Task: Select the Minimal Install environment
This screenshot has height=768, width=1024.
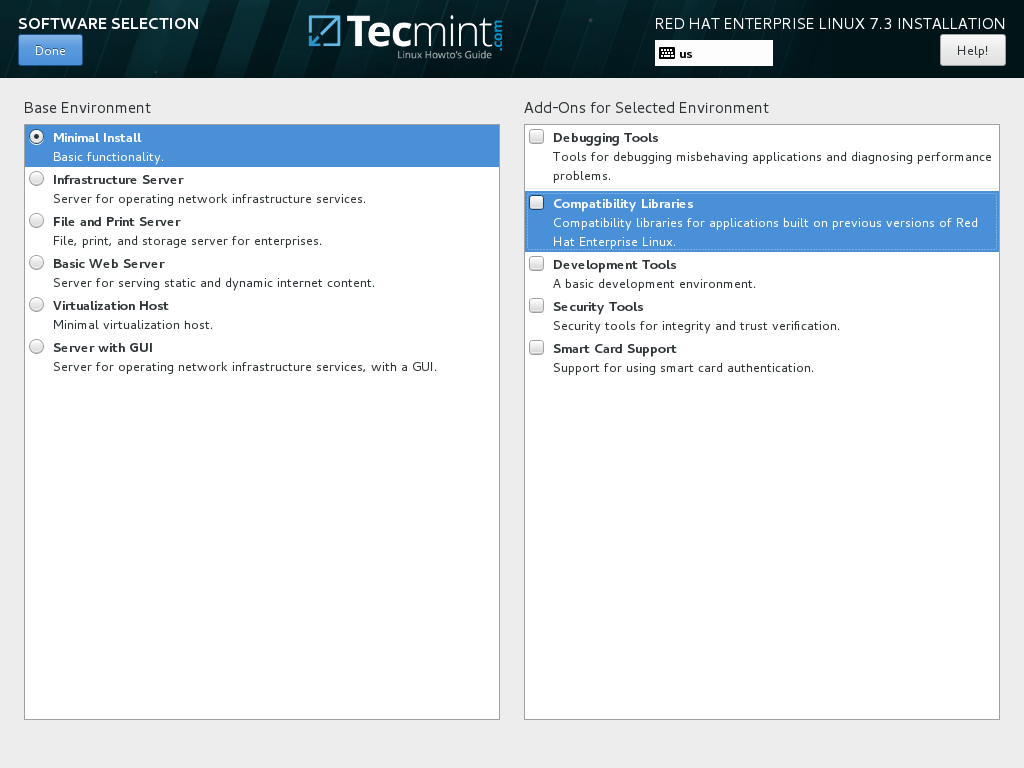Action: [x=36, y=136]
